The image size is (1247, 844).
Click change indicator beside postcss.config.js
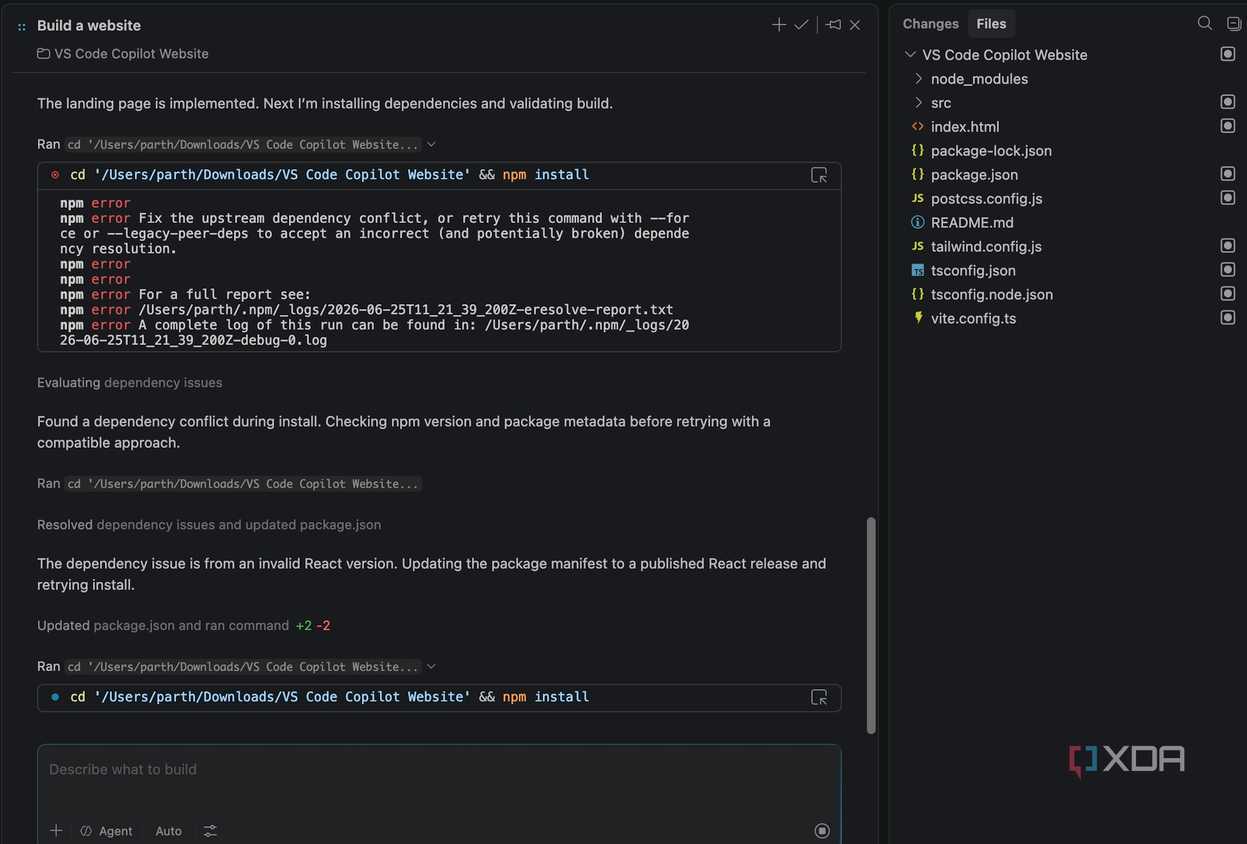[1228, 198]
